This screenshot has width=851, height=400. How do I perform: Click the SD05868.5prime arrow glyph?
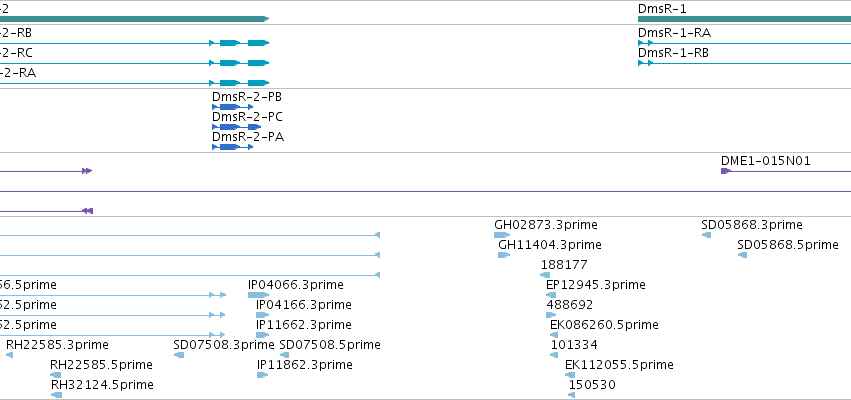pos(742,255)
